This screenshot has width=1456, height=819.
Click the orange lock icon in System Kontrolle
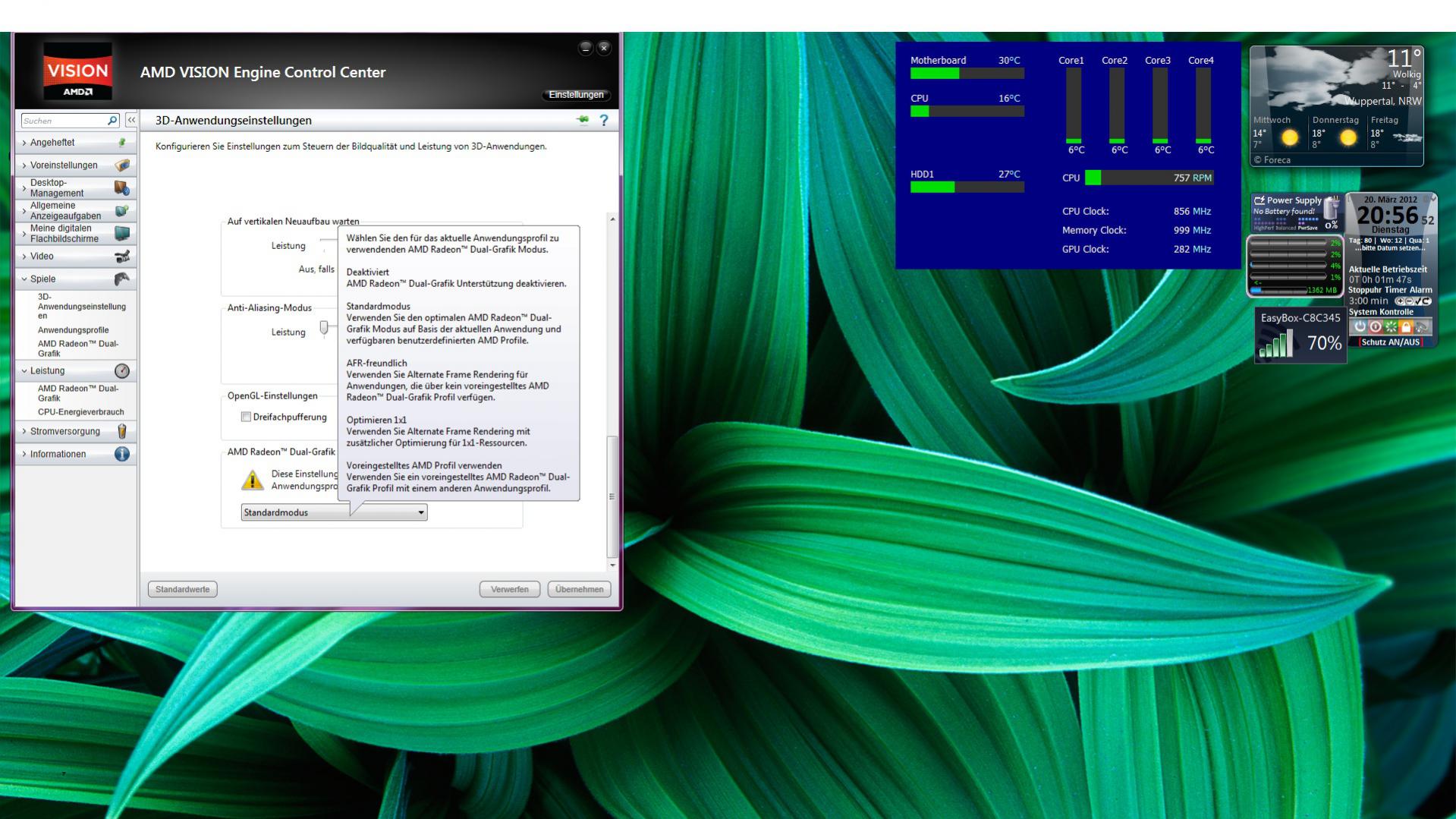click(1406, 326)
